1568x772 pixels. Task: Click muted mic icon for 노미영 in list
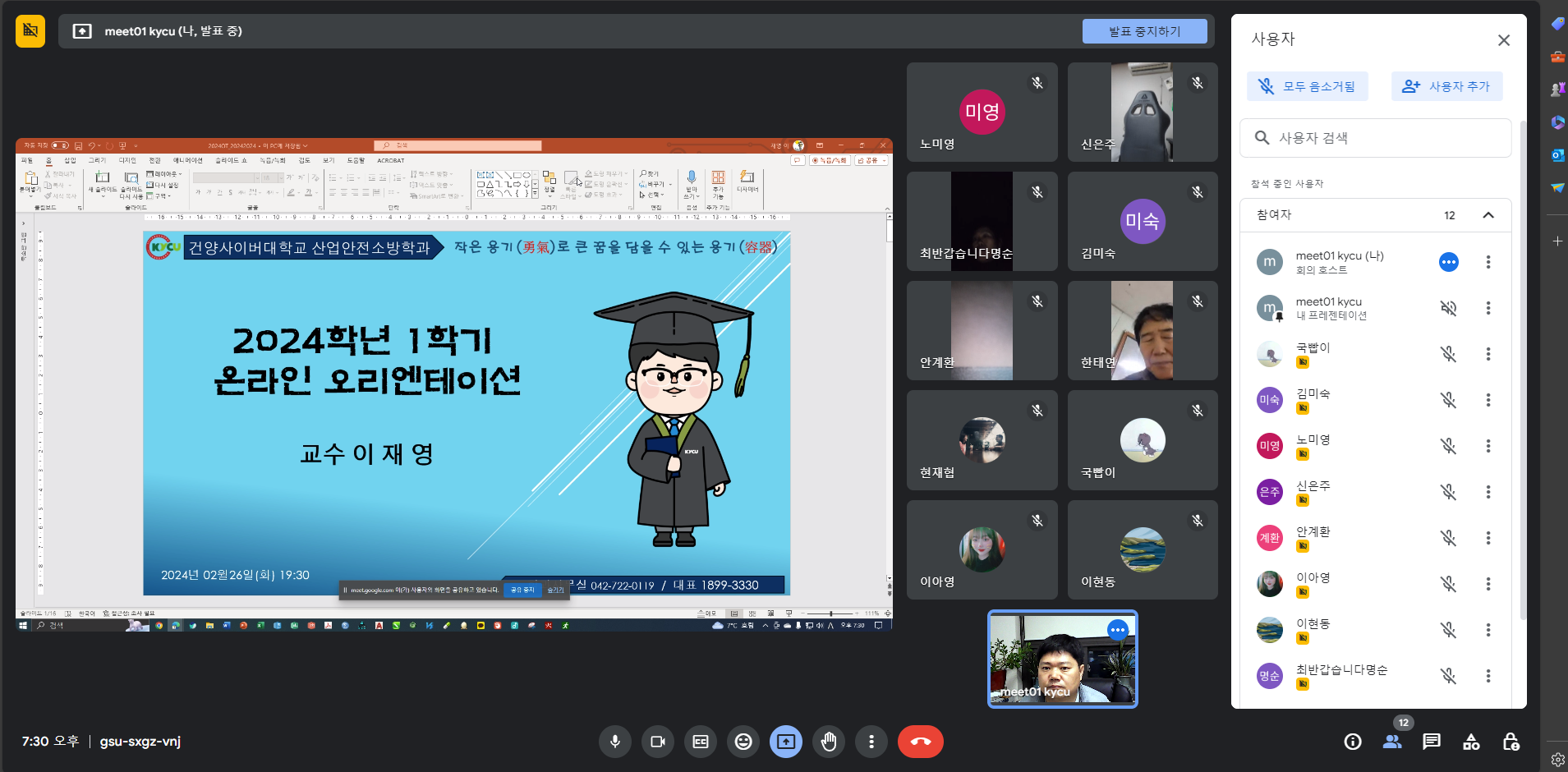[1448, 446]
